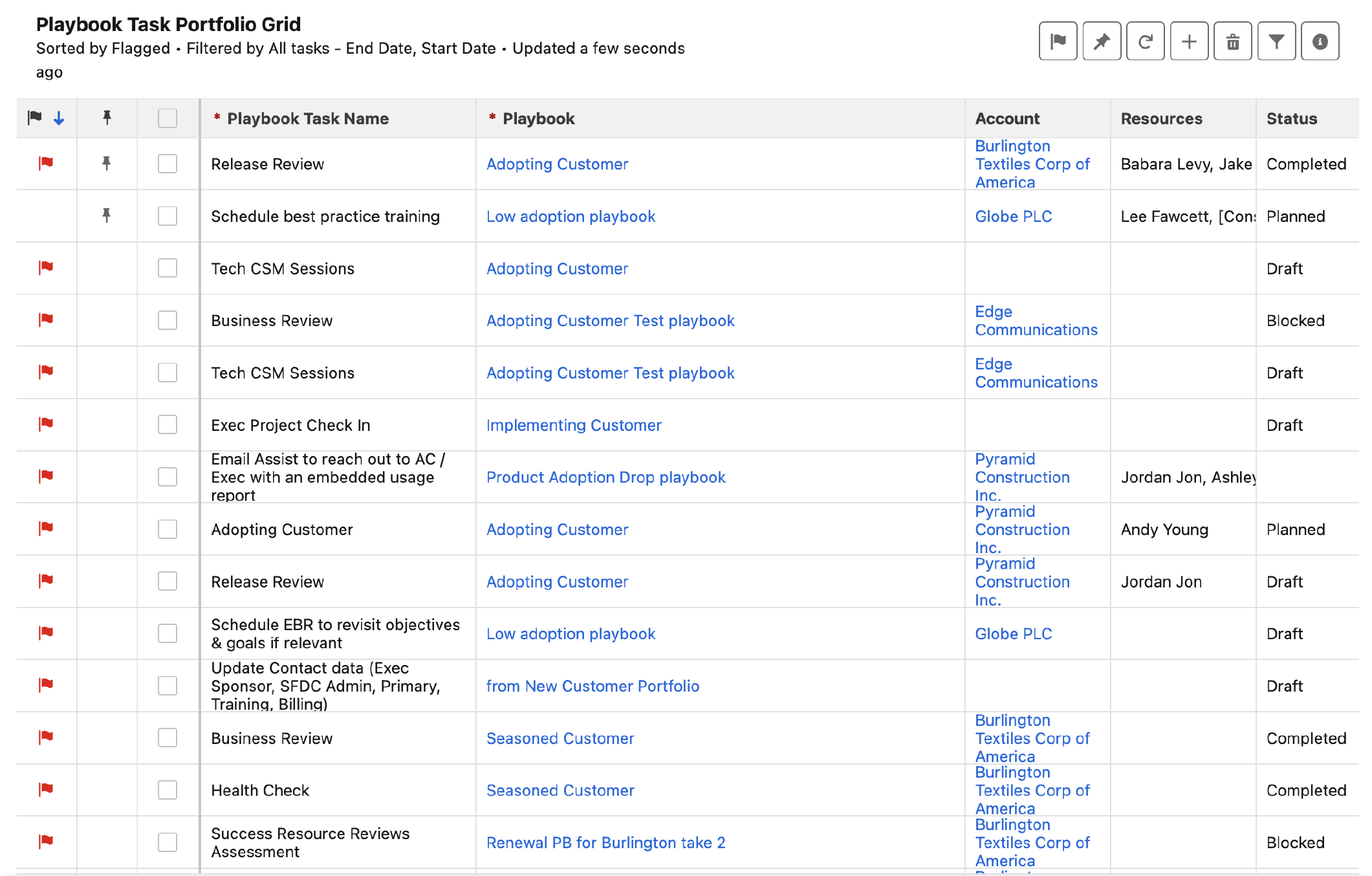Select the Exec Project Check In checkbox
Screen dimensions: 1372x876
168,424
